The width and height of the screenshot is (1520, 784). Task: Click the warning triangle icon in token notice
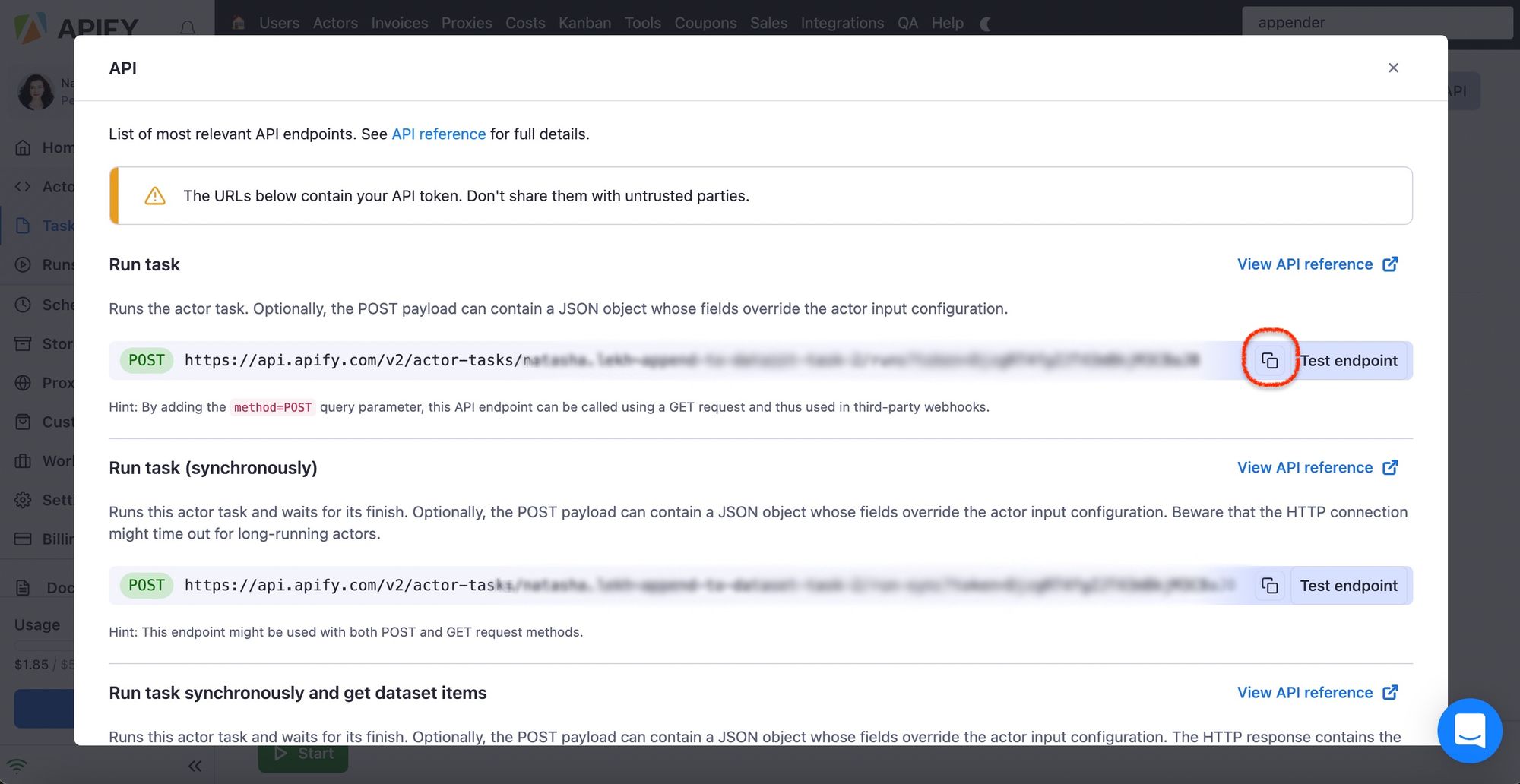155,196
